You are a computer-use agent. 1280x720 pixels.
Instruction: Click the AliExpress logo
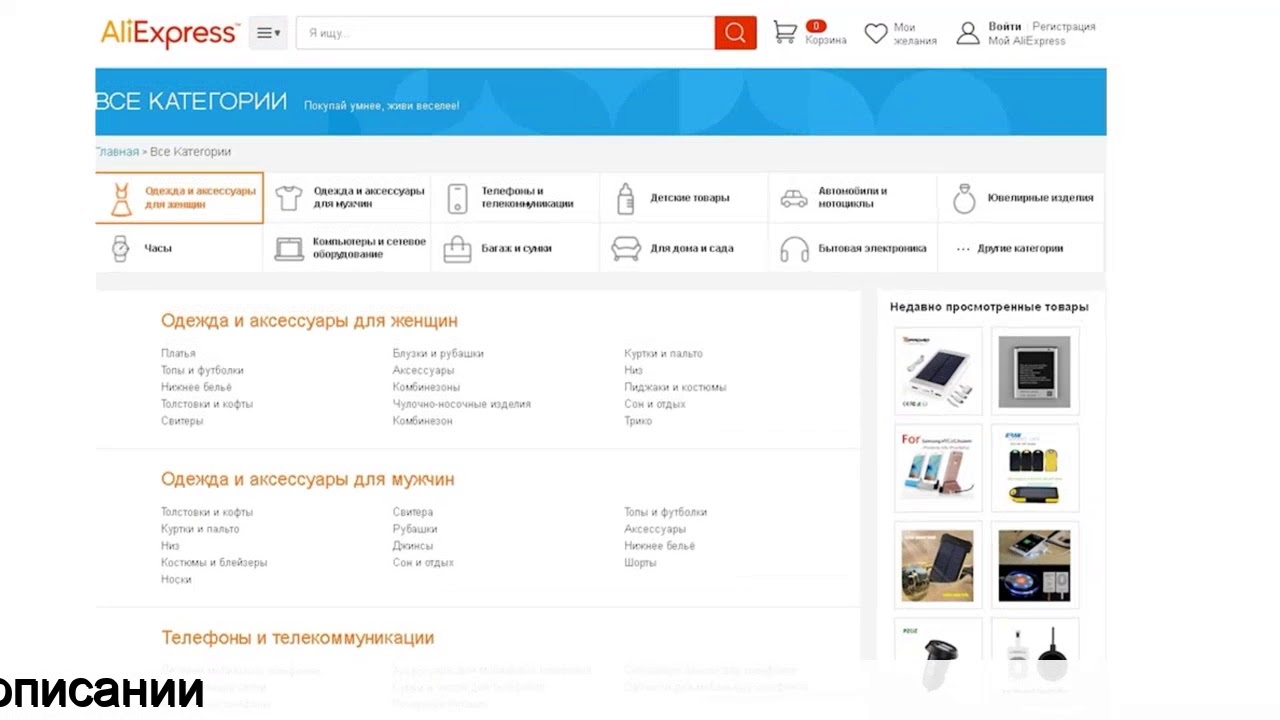pyautogui.click(x=170, y=33)
